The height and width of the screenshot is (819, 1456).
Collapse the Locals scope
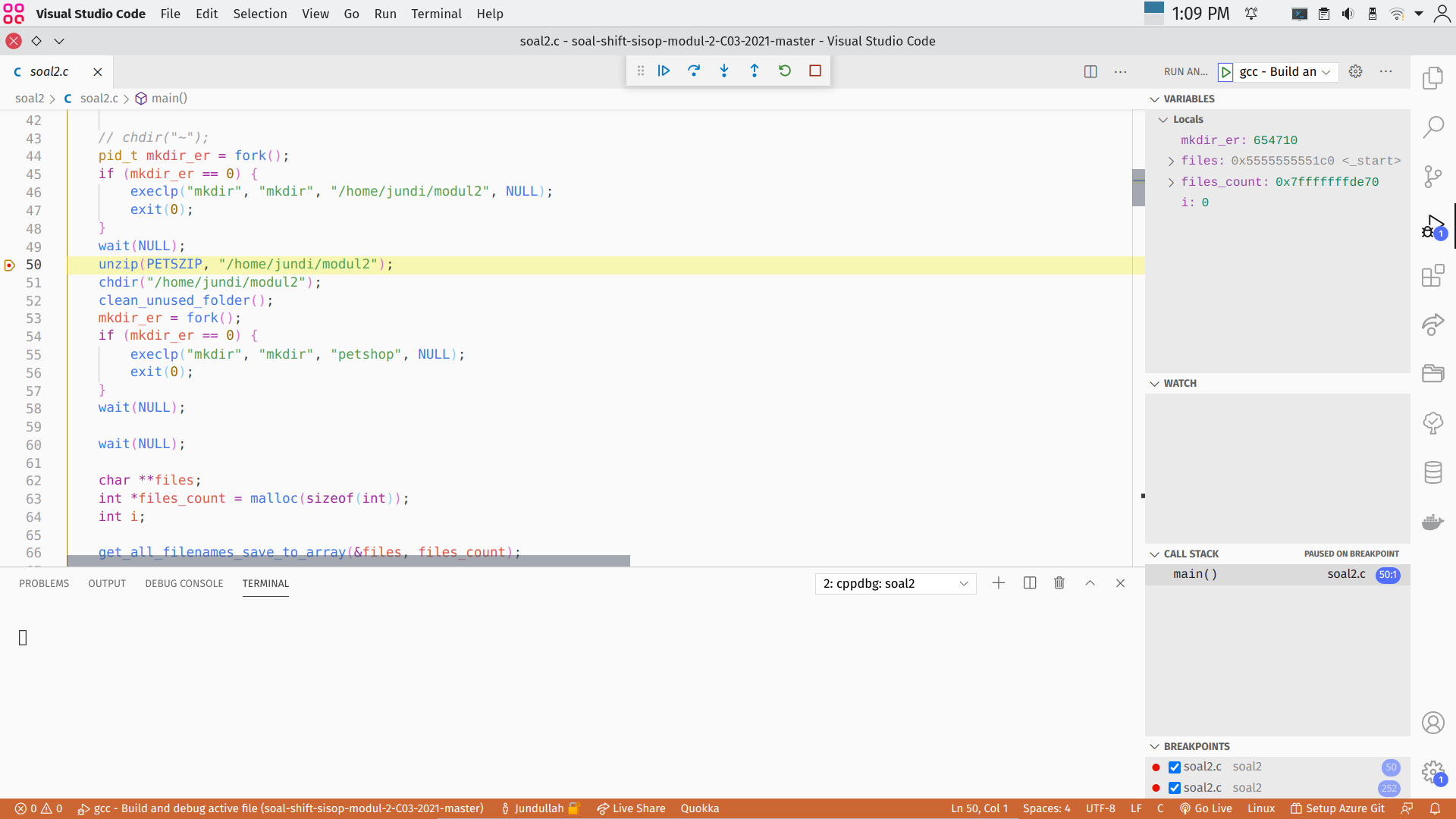pyautogui.click(x=1163, y=120)
